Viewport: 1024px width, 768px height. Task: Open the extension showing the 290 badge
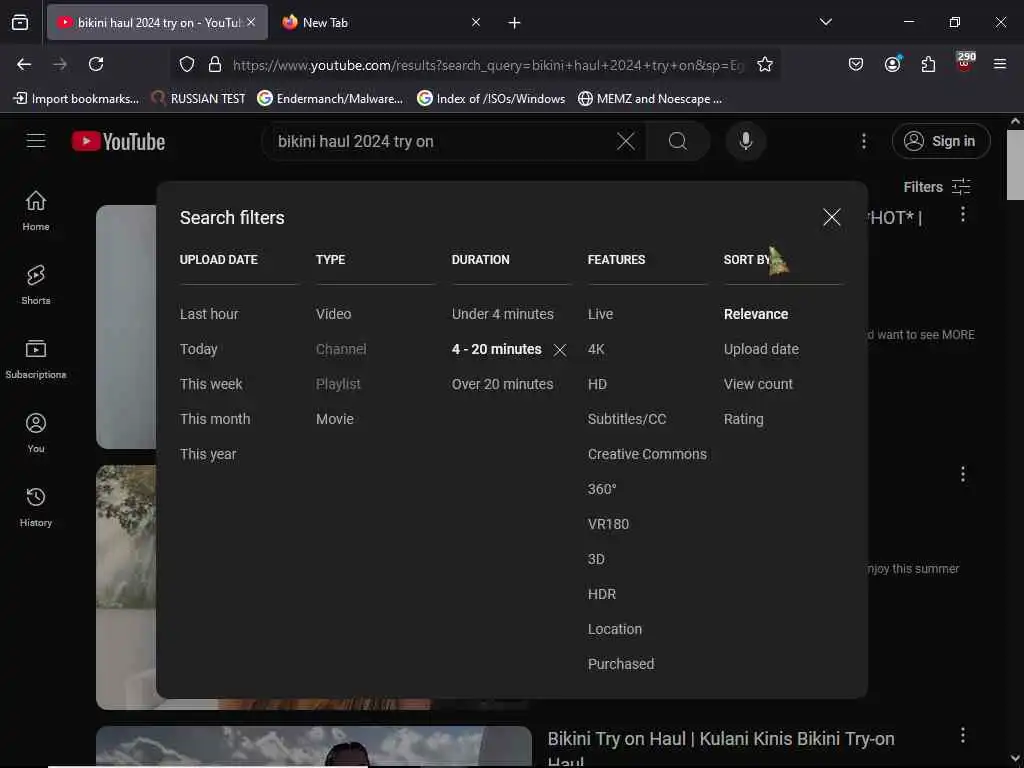(x=965, y=62)
